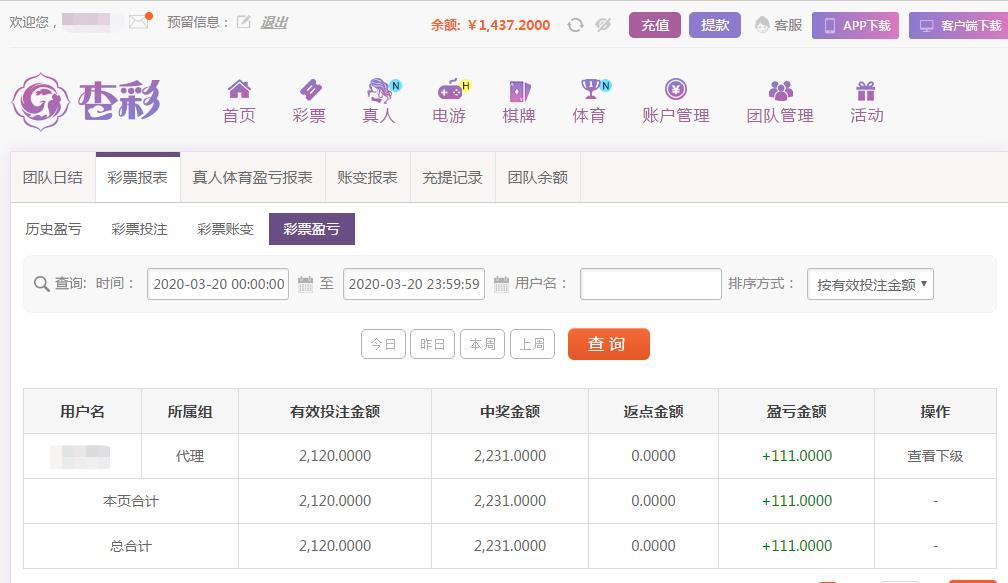Viewport: 1008px width, 583px height.
Task: Switch to 团队日结 tab
Action: click(x=53, y=177)
